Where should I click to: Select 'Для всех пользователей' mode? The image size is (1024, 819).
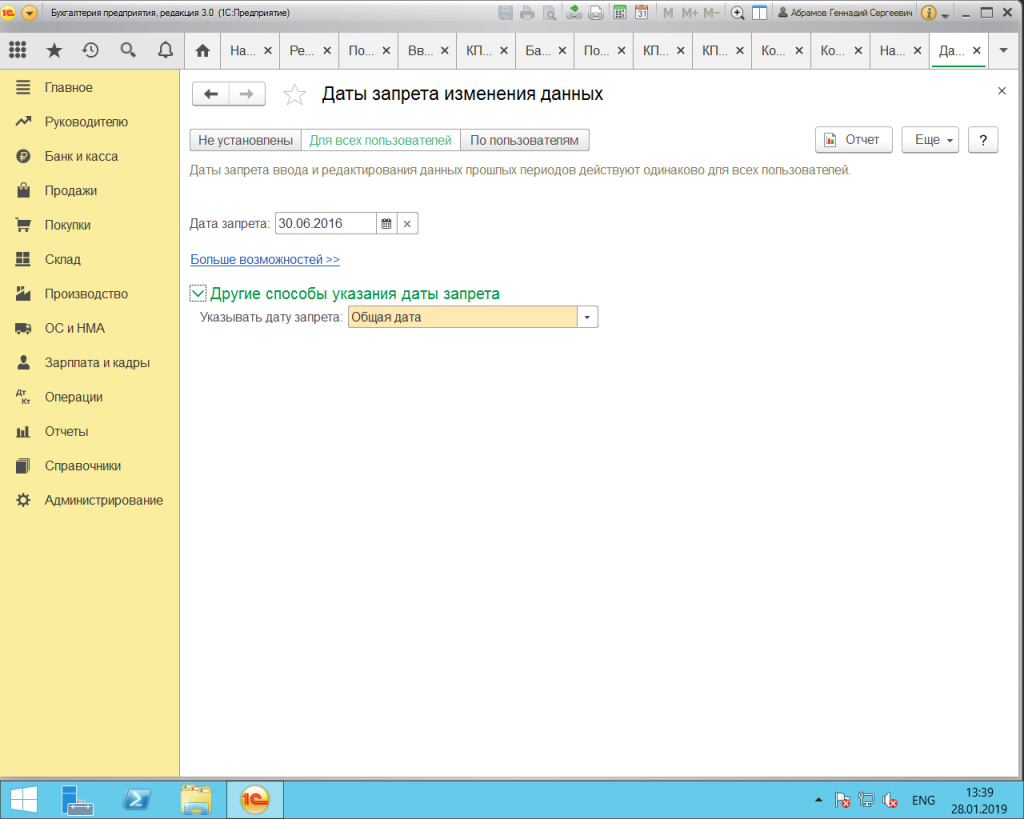point(380,140)
